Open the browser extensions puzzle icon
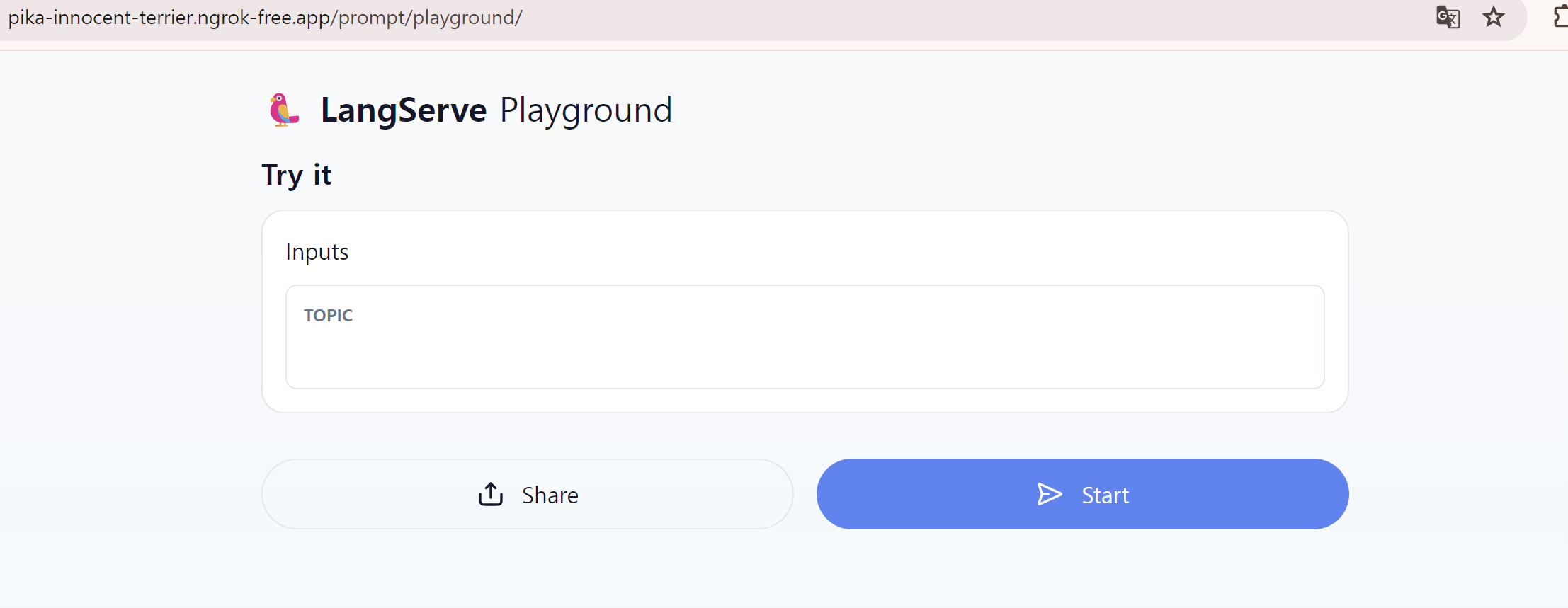 [x=1560, y=17]
